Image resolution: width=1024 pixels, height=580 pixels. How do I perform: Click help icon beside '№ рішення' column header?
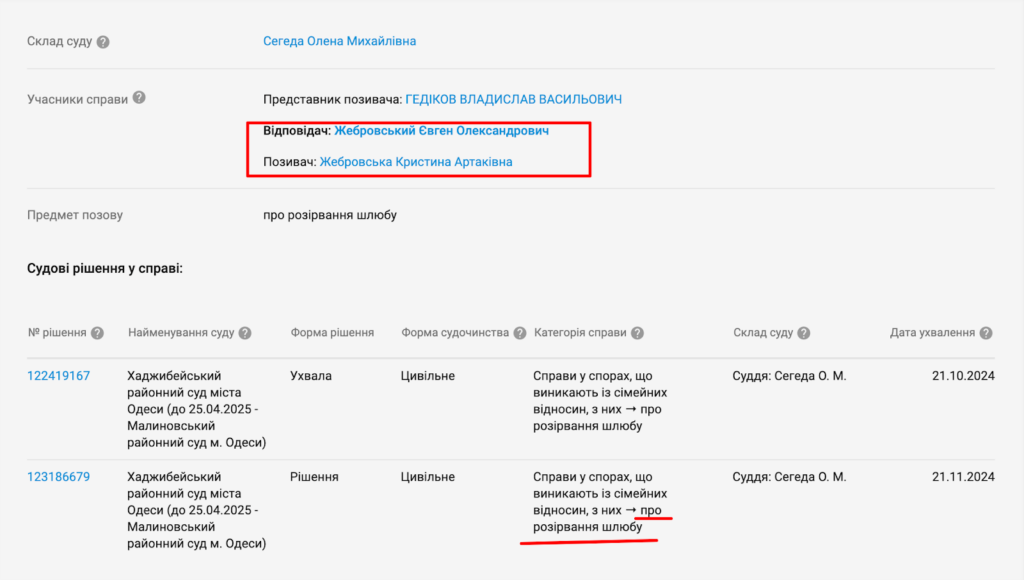coord(97,333)
